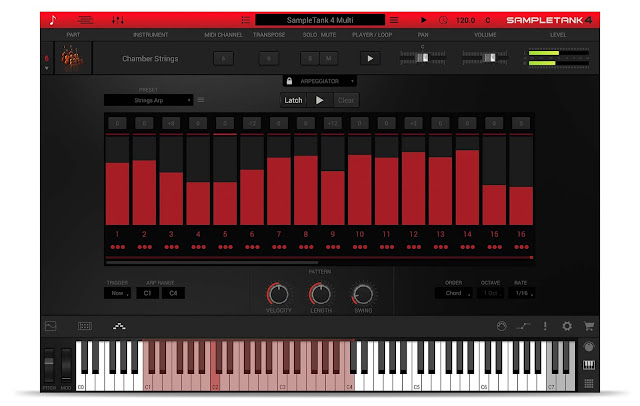
Task: Toggle the Latch button
Action: 293,100
